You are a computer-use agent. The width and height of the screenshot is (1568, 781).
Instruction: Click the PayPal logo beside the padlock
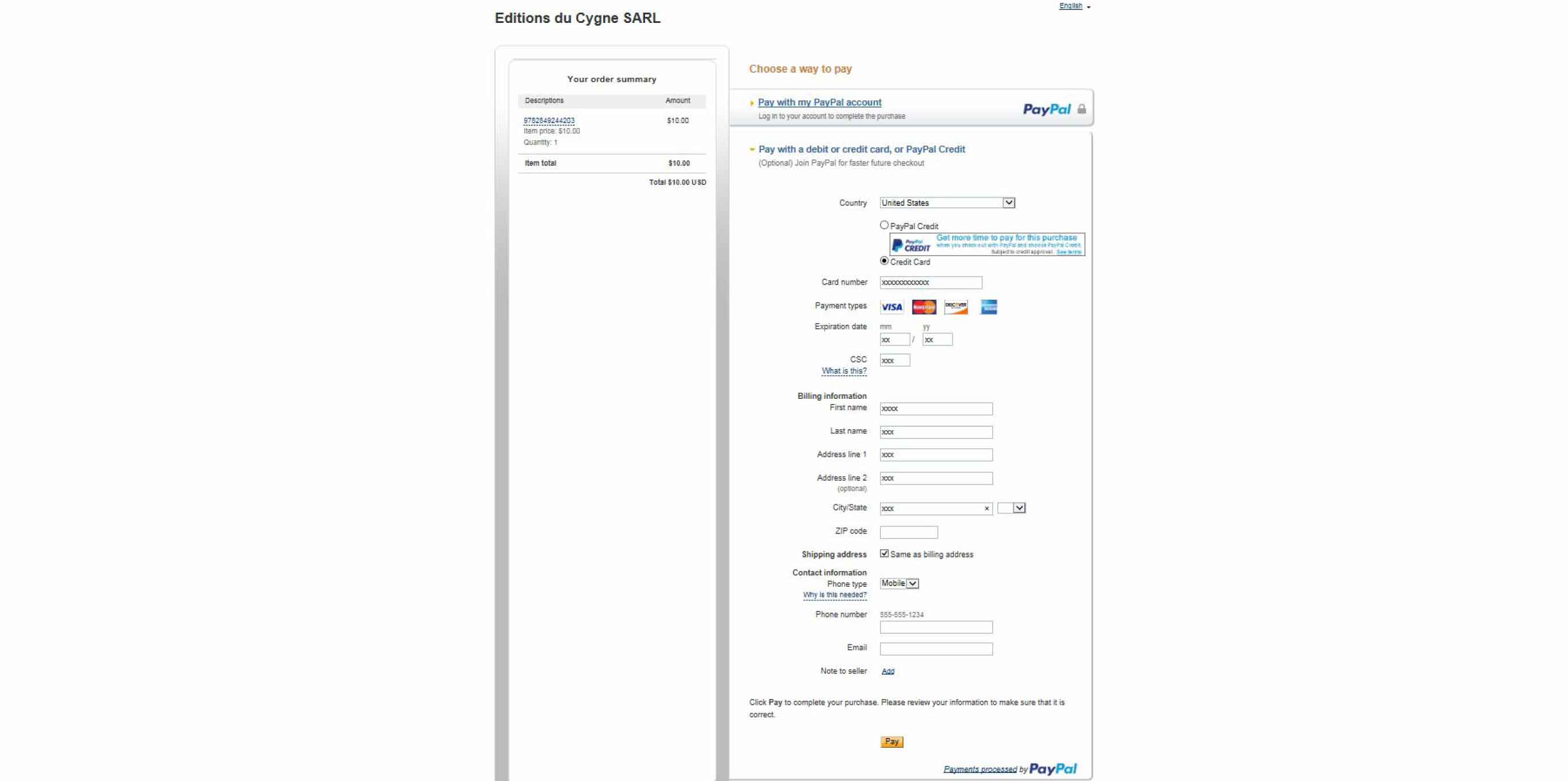pyautogui.click(x=1046, y=109)
